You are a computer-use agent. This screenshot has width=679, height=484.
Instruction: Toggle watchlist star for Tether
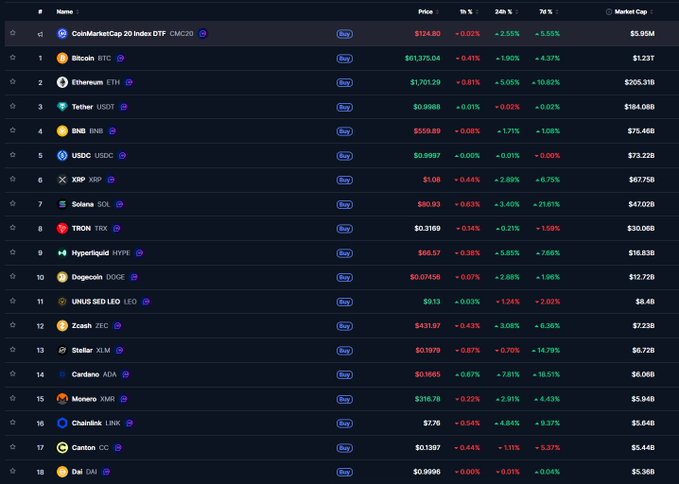13,106
